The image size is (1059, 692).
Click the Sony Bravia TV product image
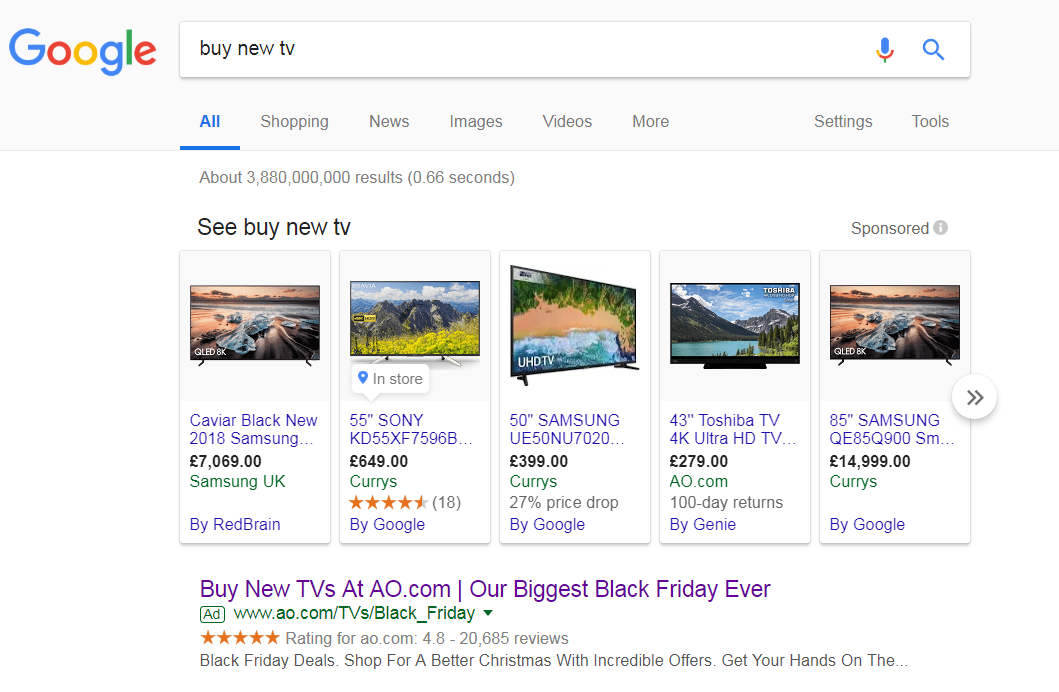415,322
